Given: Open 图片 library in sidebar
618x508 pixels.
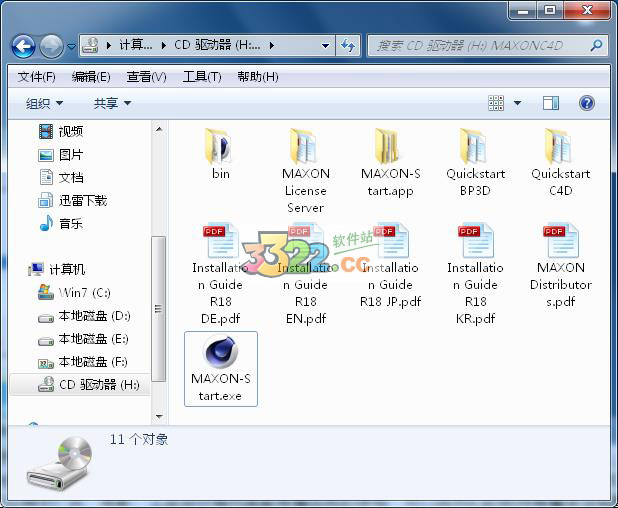Looking at the screenshot, I should tap(61, 154).
